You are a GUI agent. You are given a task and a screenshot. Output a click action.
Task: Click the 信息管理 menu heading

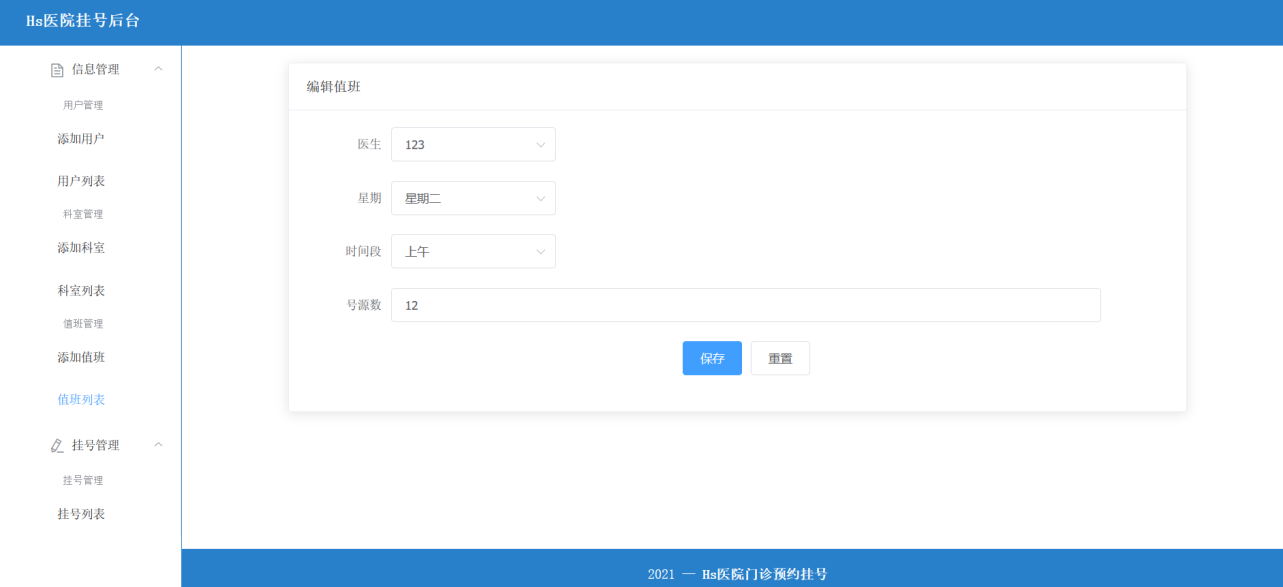pyautogui.click(x=96, y=70)
